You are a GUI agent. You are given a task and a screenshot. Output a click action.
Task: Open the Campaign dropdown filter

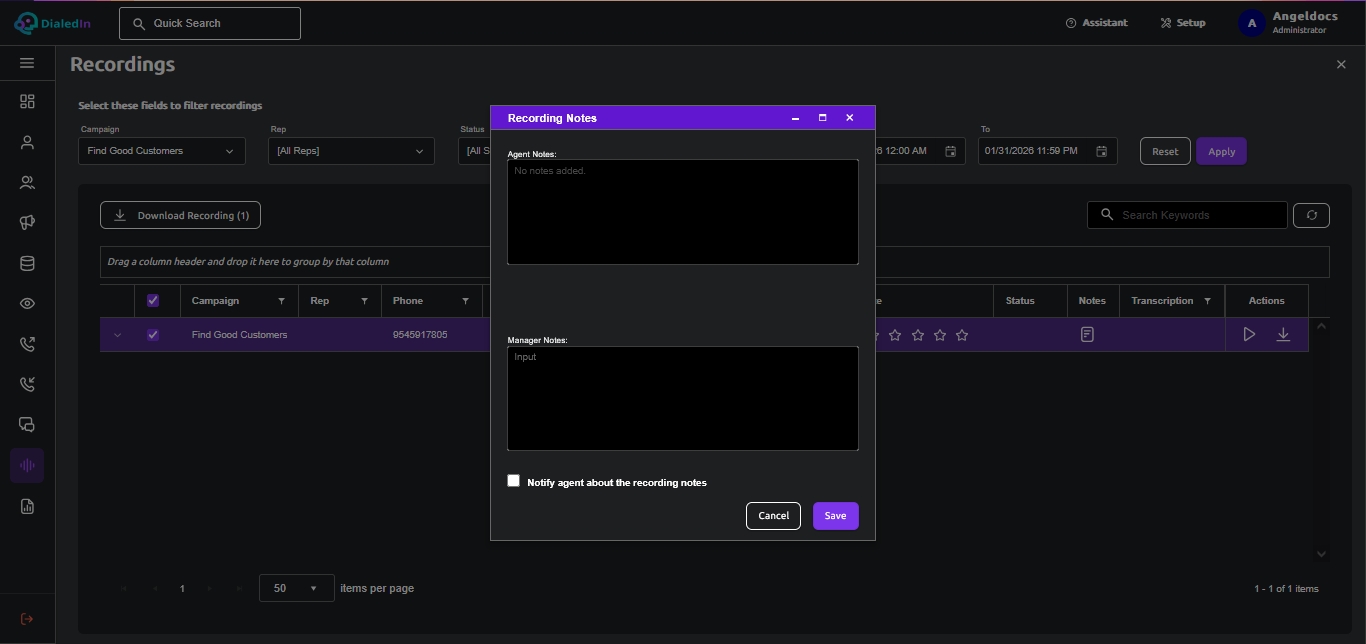tap(162, 151)
